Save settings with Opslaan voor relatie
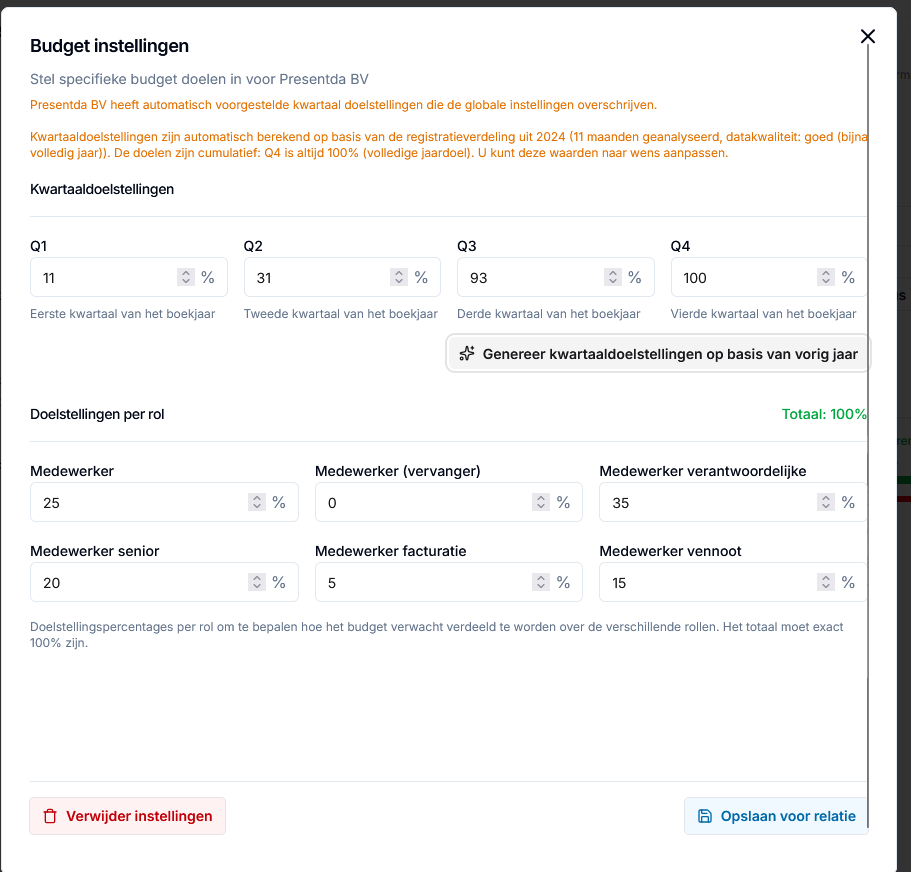911x872 pixels. pos(776,816)
